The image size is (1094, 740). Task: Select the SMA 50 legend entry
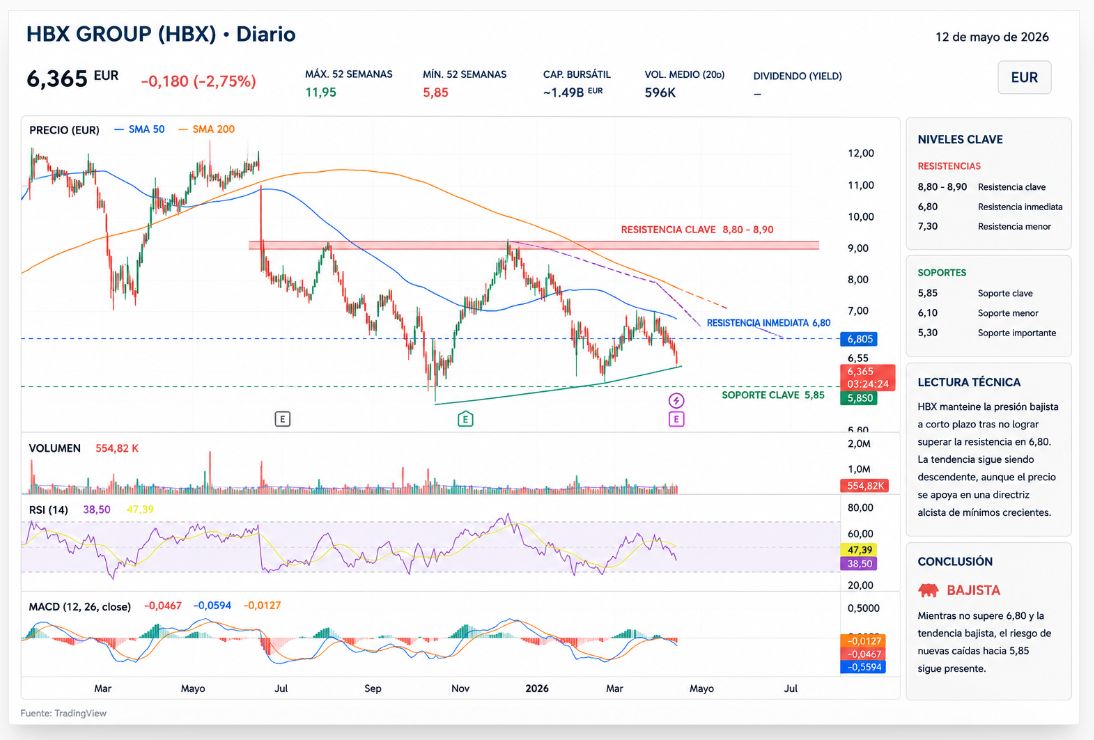[139, 129]
